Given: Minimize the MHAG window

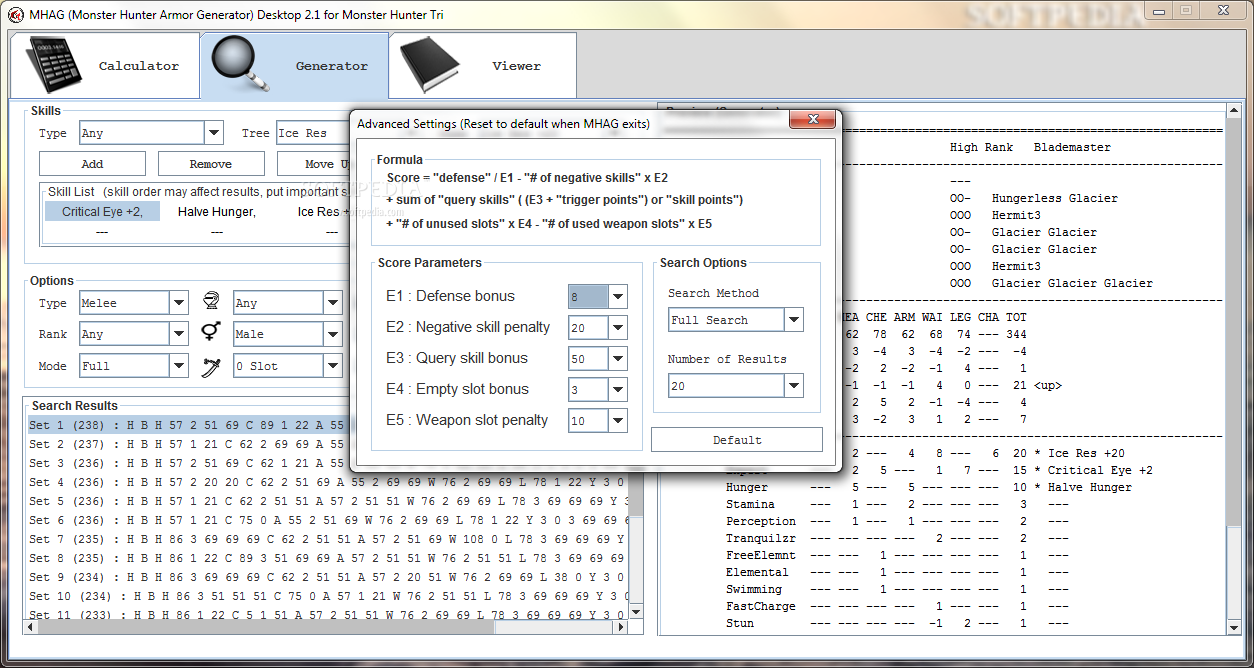Looking at the screenshot, I should [x=1160, y=10].
